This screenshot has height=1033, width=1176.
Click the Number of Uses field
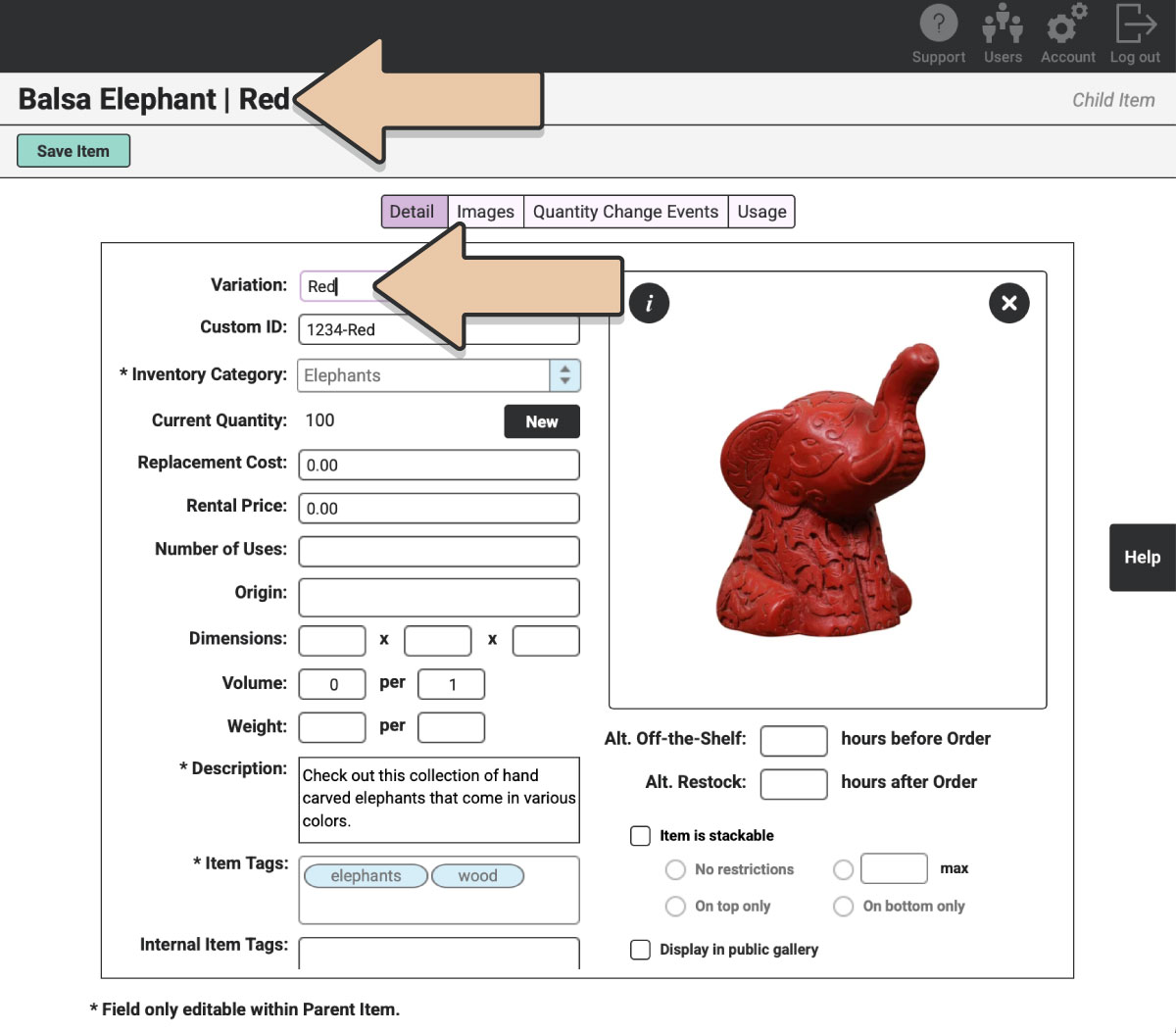tap(439, 551)
